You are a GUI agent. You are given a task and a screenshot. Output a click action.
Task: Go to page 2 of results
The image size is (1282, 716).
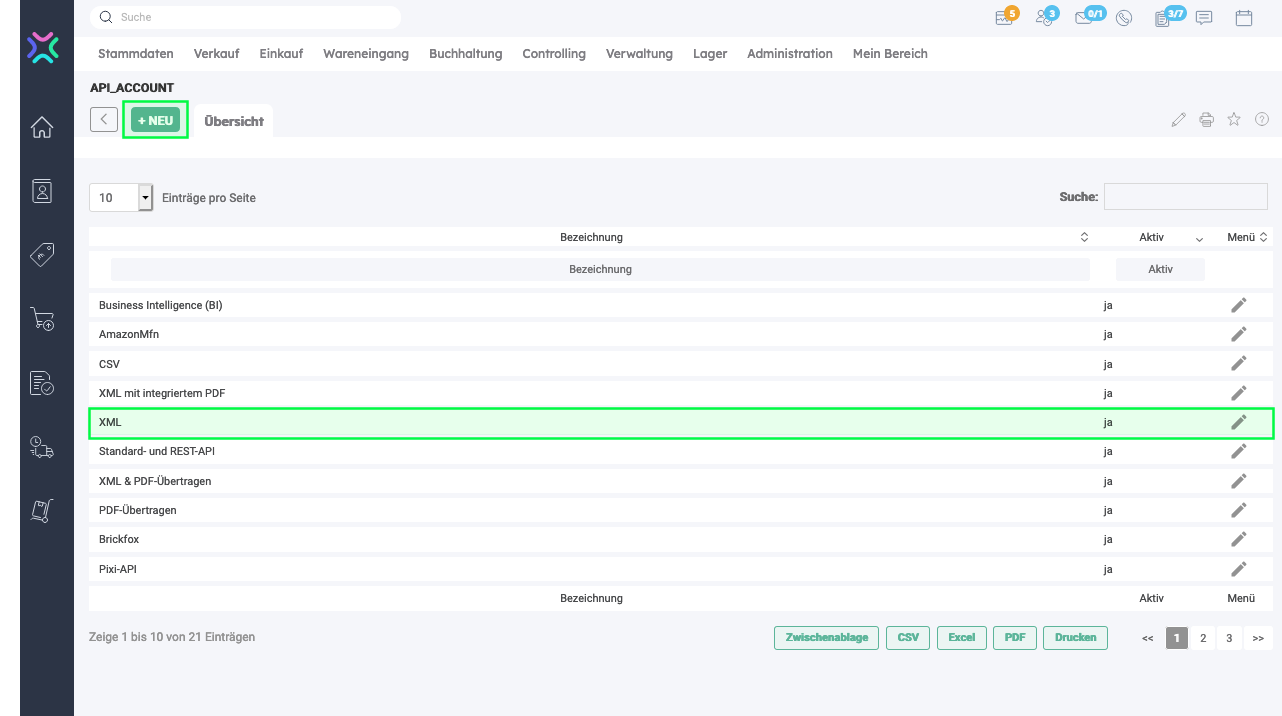(1203, 638)
